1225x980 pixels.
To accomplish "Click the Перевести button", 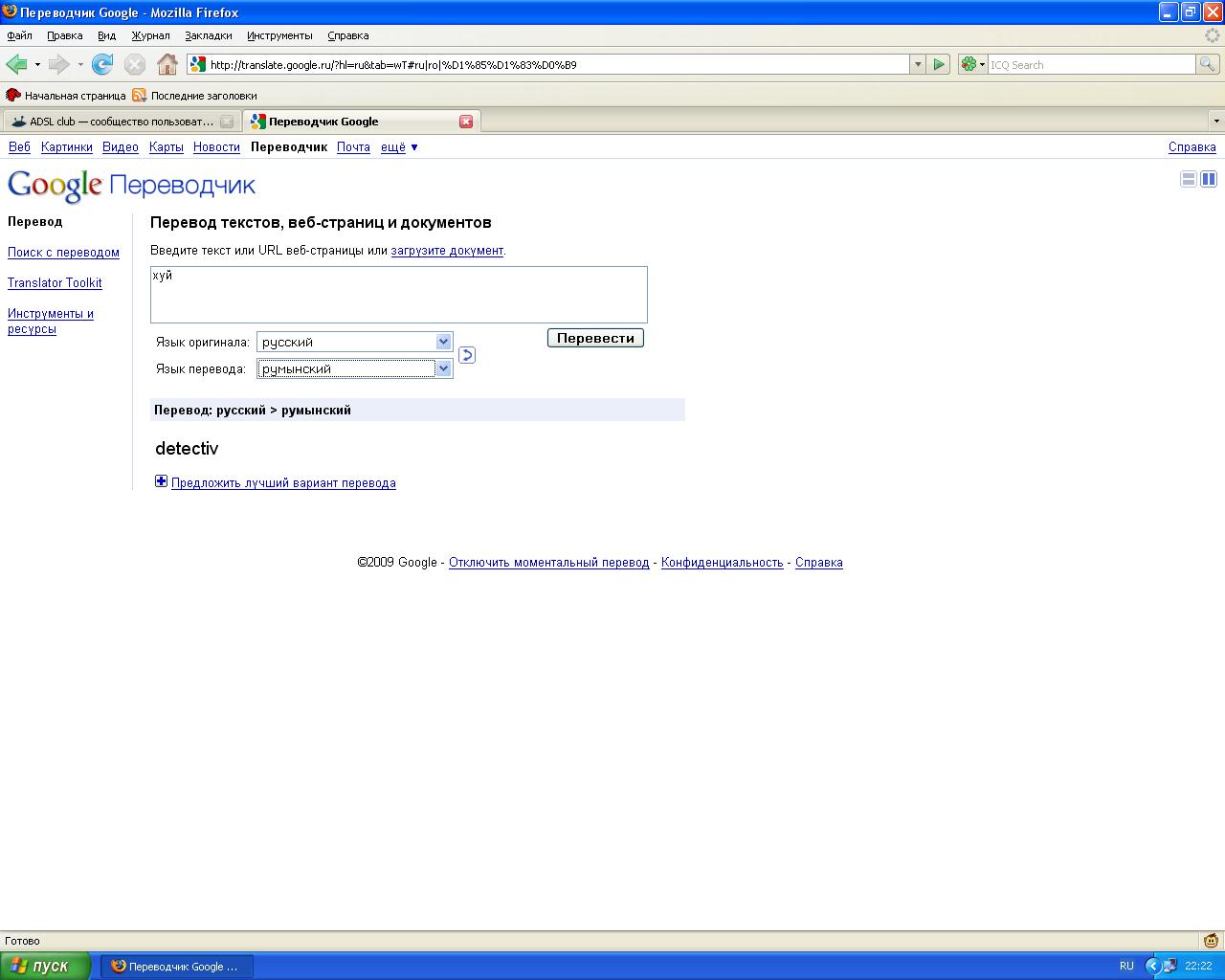I will (595, 338).
